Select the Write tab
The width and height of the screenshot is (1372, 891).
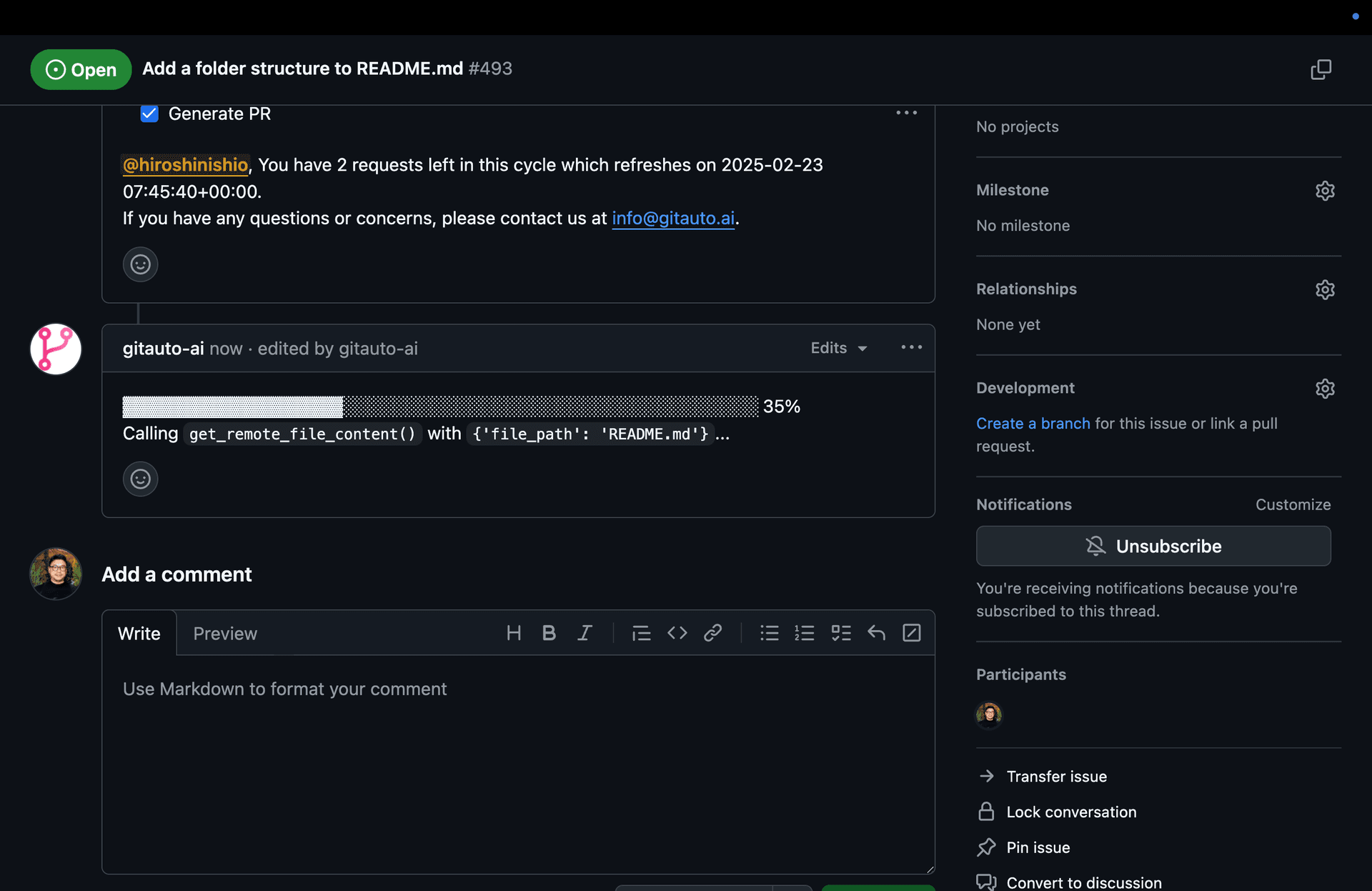click(x=139, y=633)
